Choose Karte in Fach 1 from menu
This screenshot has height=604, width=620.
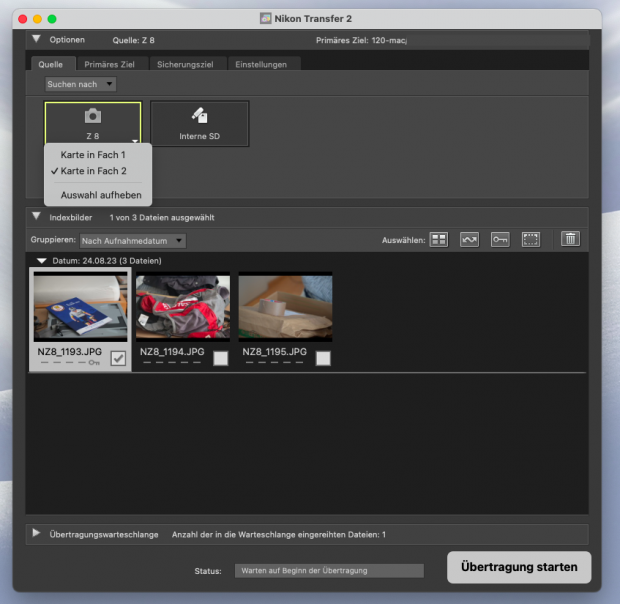[x=93, y=155]
